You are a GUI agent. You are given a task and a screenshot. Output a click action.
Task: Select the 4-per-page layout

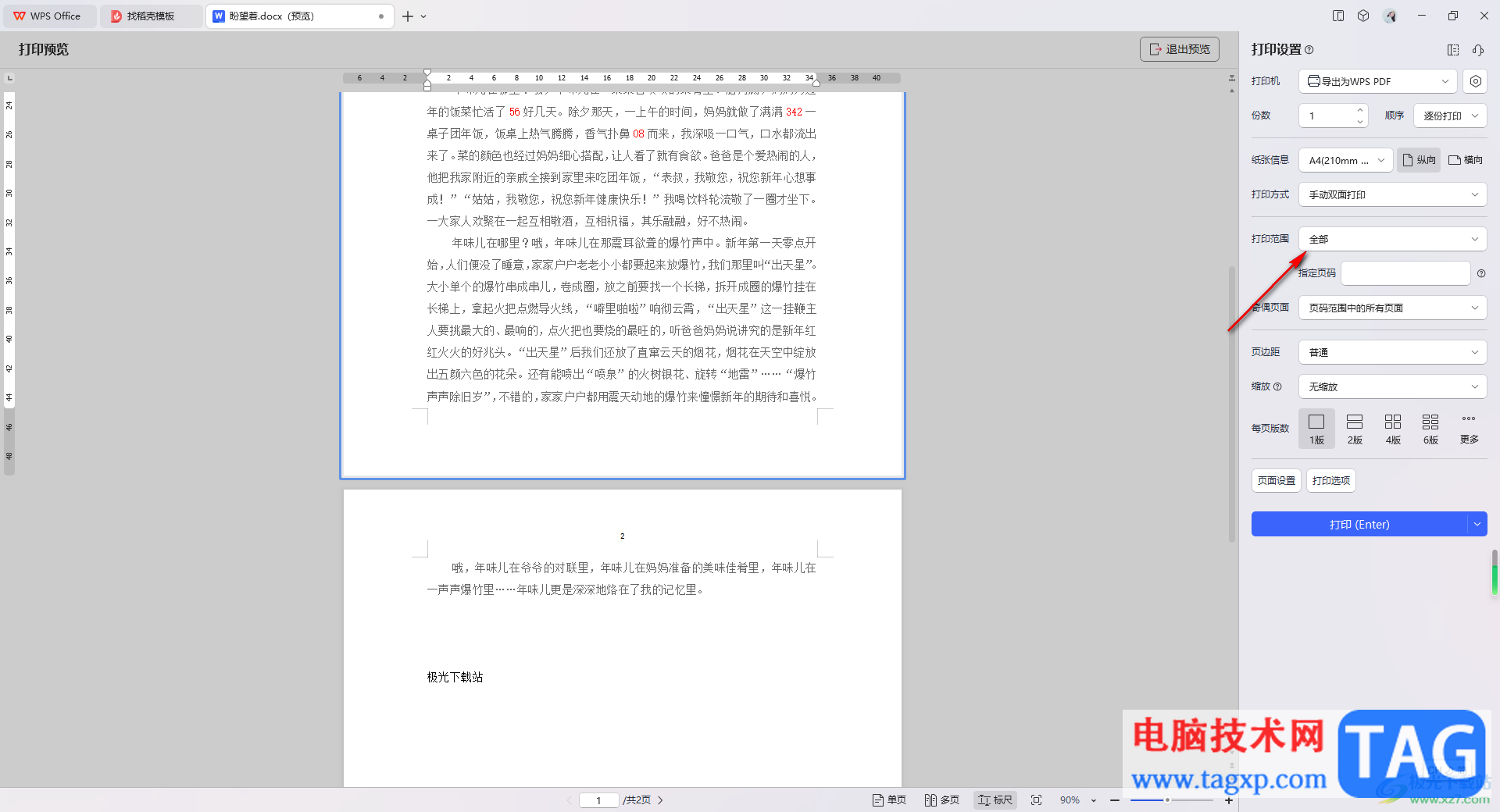pos(1393,429)
